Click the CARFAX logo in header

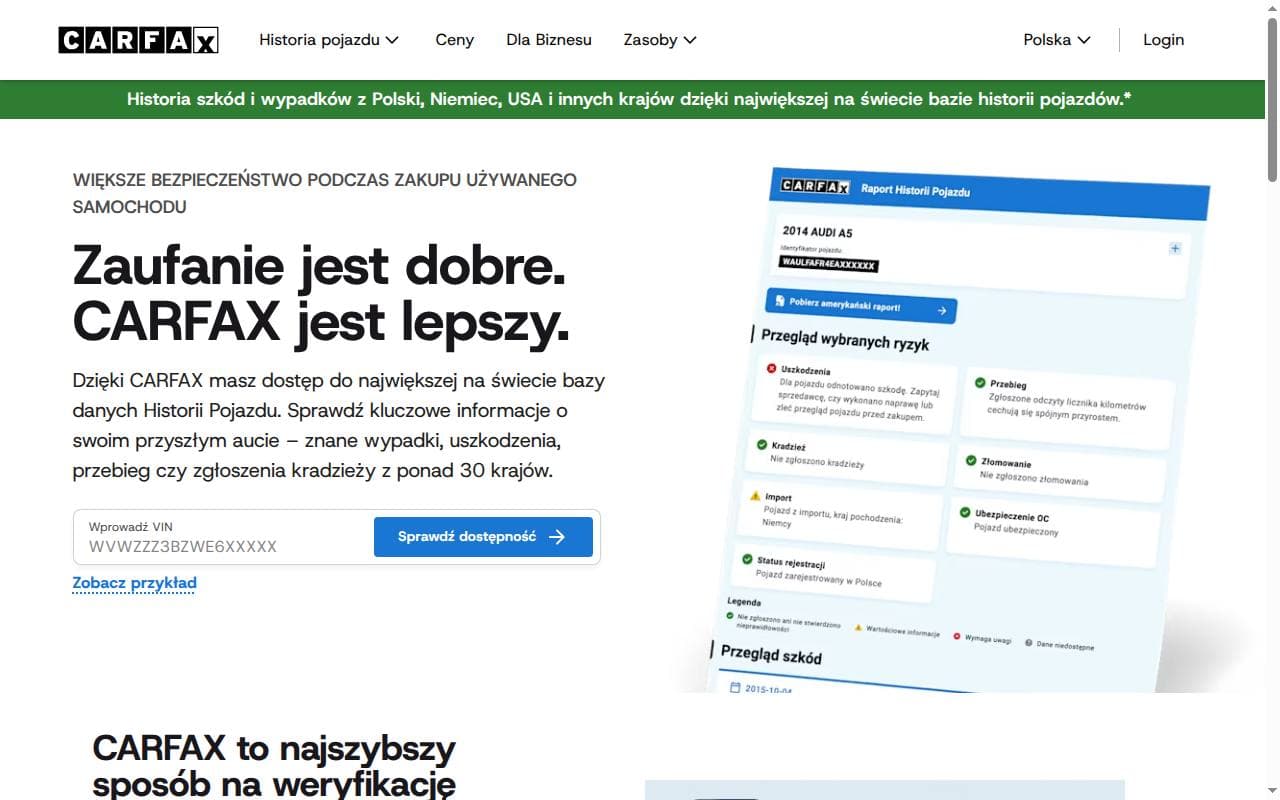[138, 40]
